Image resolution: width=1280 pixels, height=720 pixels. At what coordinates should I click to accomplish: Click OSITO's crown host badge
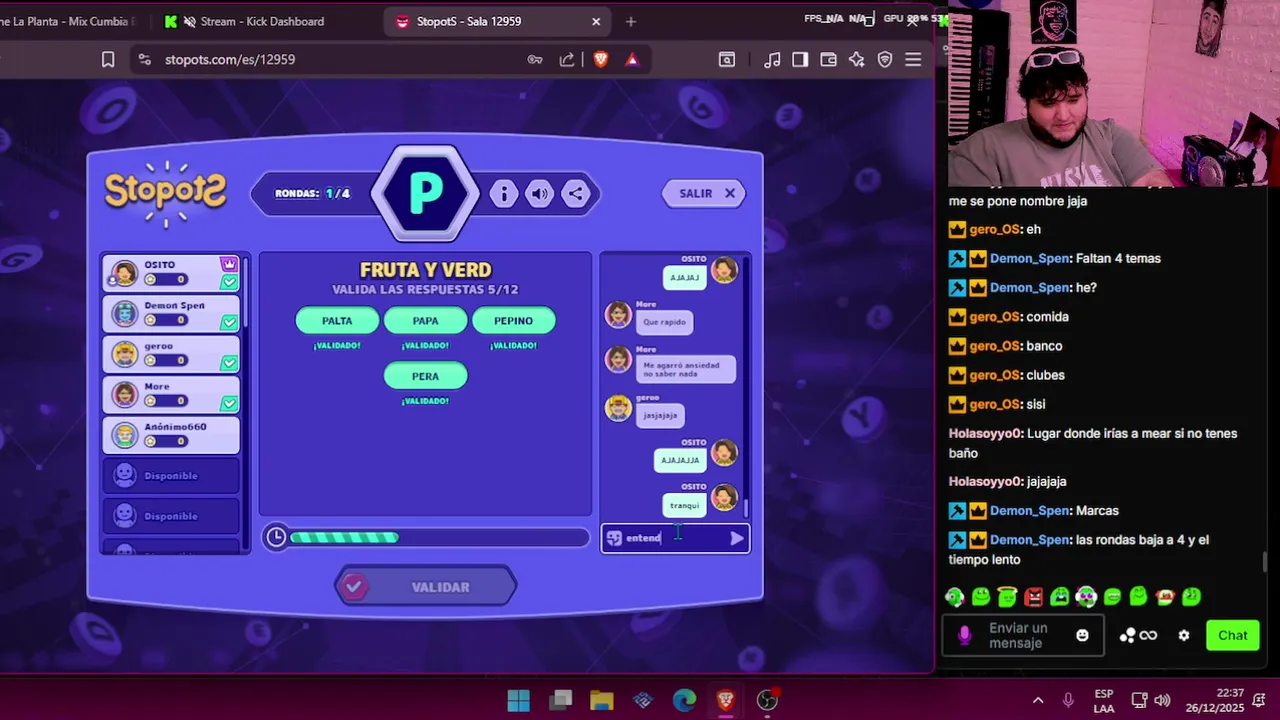click(229, 264)
